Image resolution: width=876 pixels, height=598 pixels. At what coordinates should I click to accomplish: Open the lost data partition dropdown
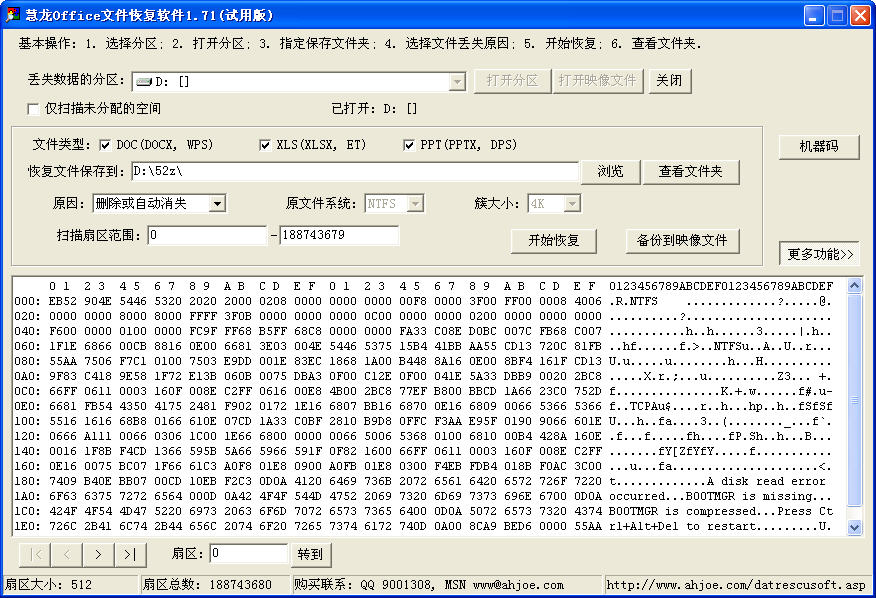457,81
